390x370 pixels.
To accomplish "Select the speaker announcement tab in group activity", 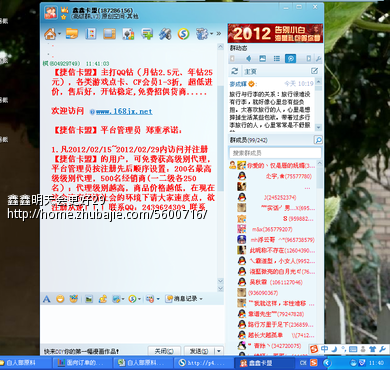I will point(248,59).
